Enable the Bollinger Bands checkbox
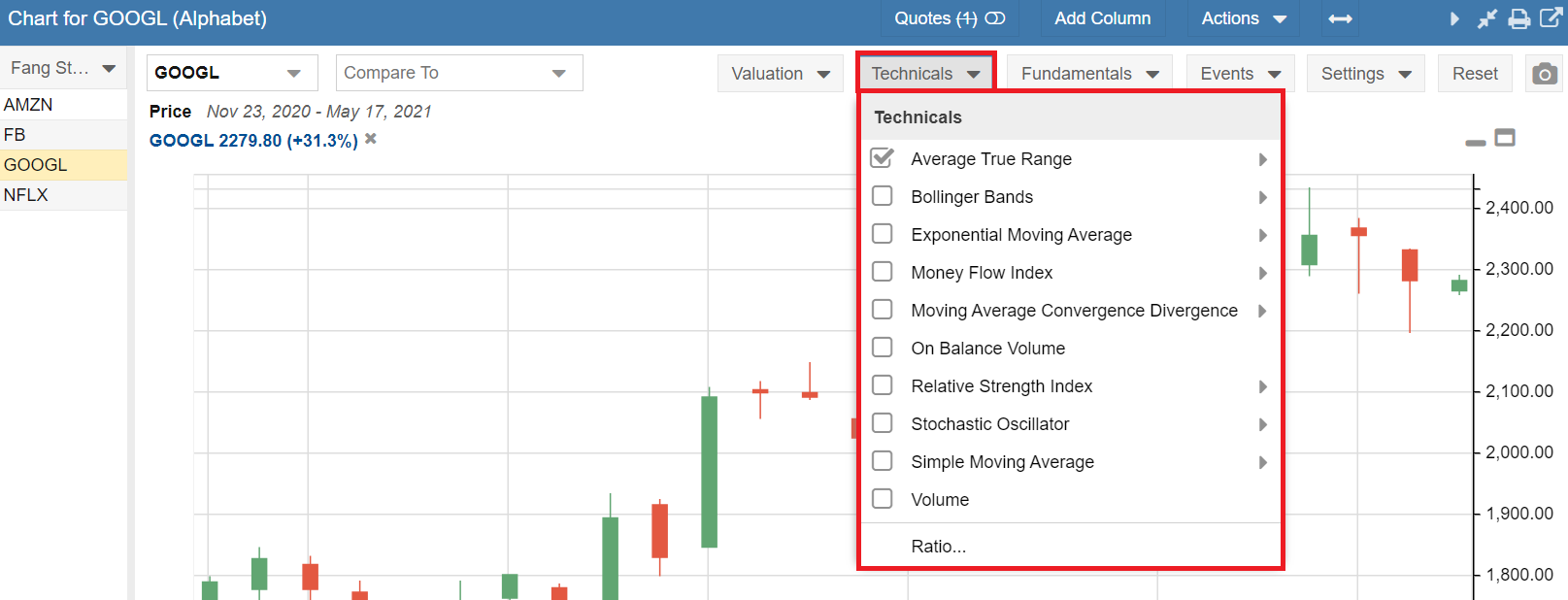1568x600 pixels. coord(883,196)
